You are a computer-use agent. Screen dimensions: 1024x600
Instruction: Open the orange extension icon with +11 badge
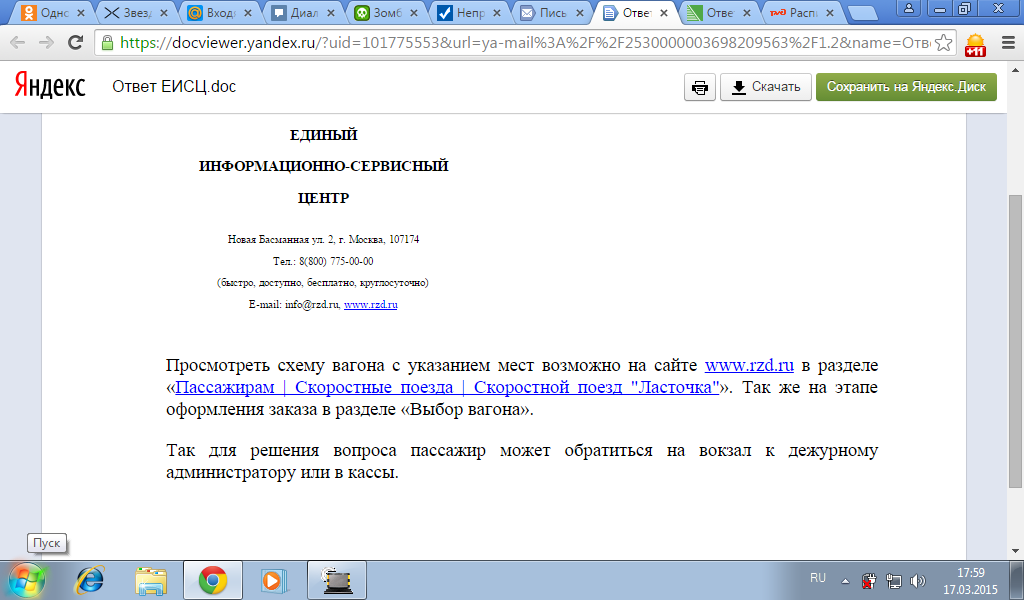(x=974, y=45)
